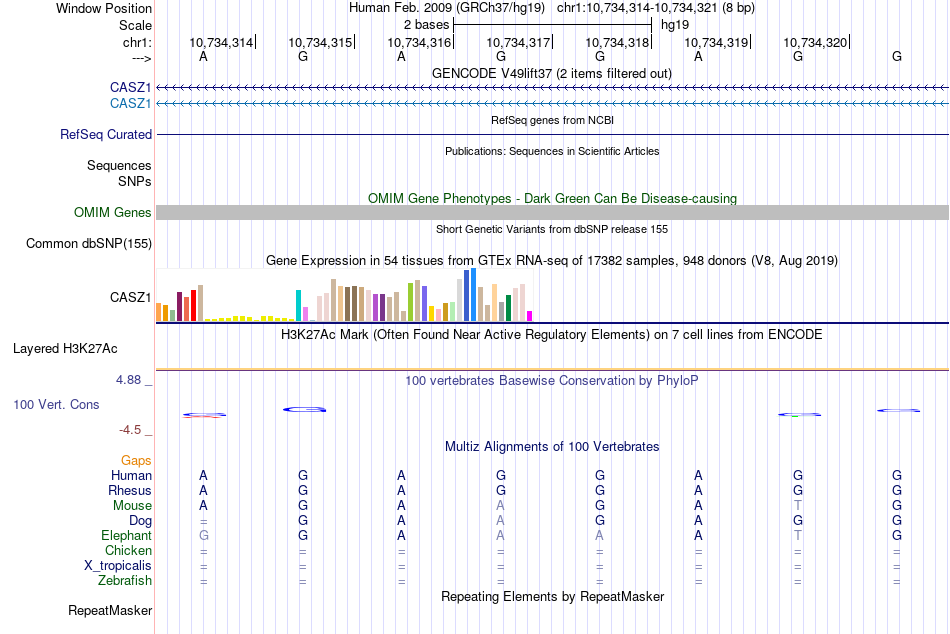Click the Layered H3K27Ac label
The height and width of the screenshot is (634, 950).
point(65,349)
